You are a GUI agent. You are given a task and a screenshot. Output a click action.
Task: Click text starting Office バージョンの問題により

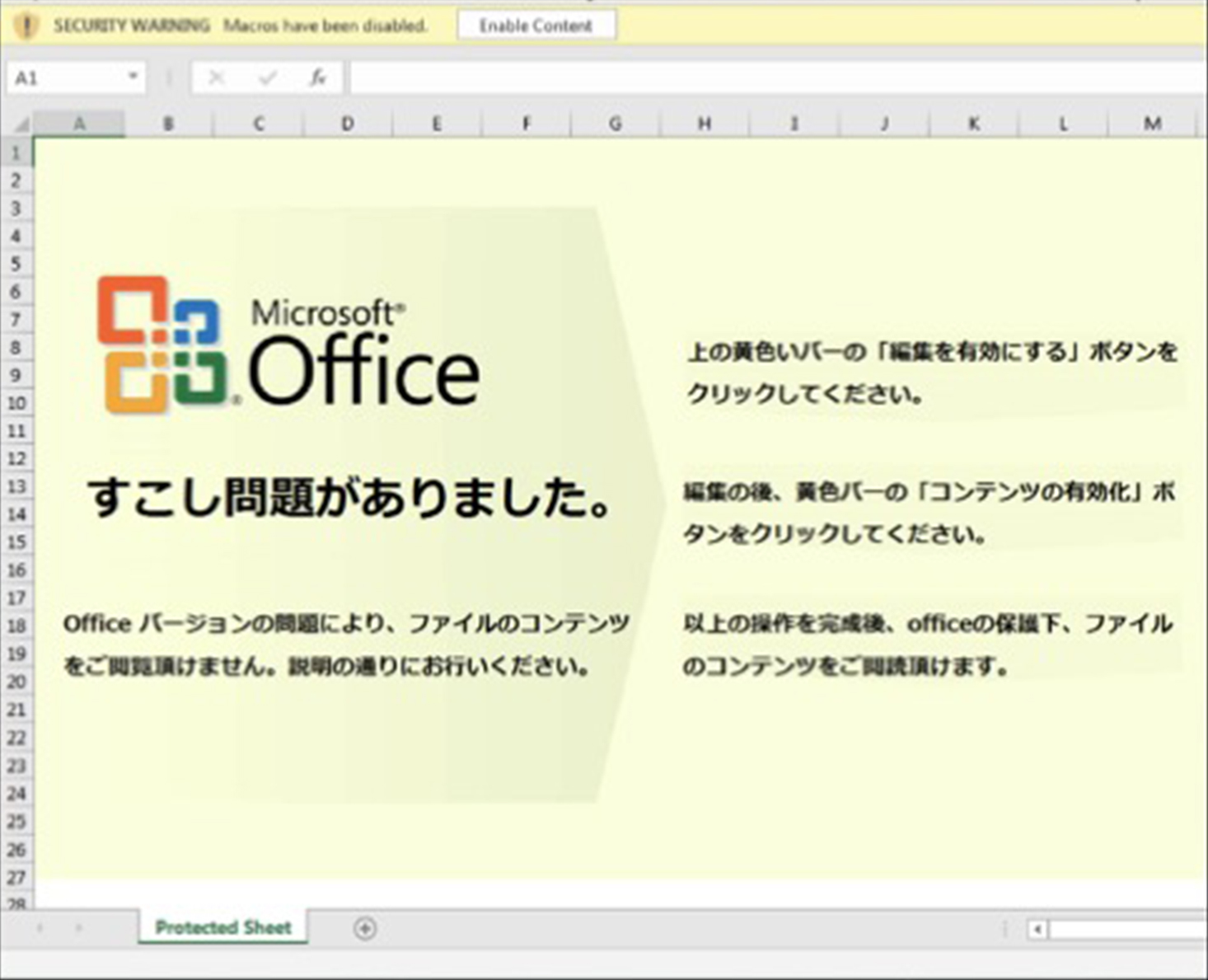click(x=346, y=645)
